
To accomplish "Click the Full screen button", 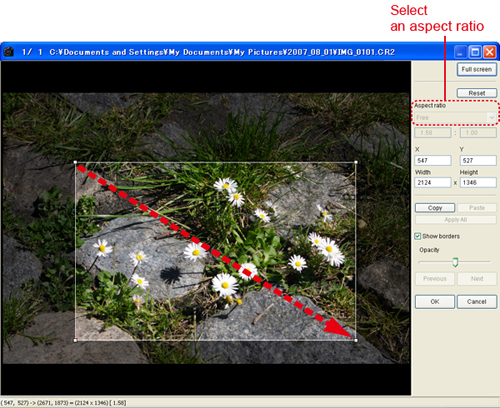I will coord(477,69).
